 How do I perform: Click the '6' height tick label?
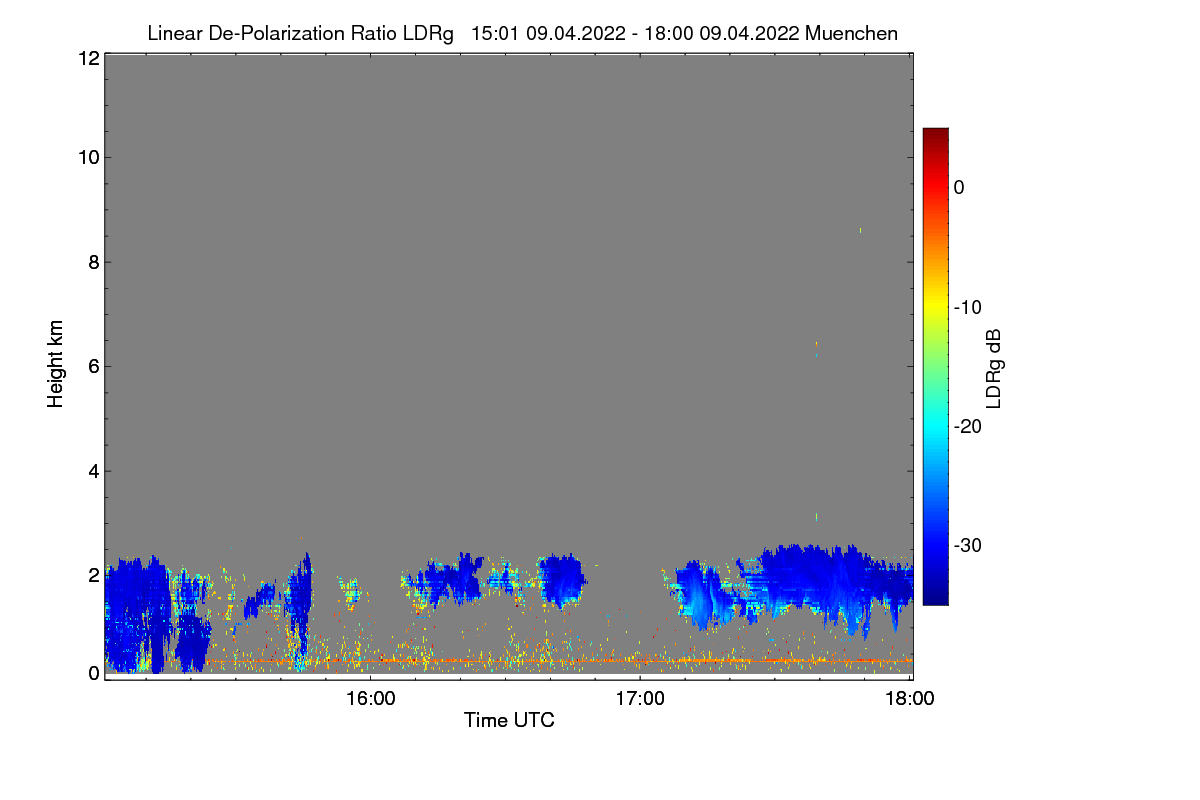[x=93, y=366]
